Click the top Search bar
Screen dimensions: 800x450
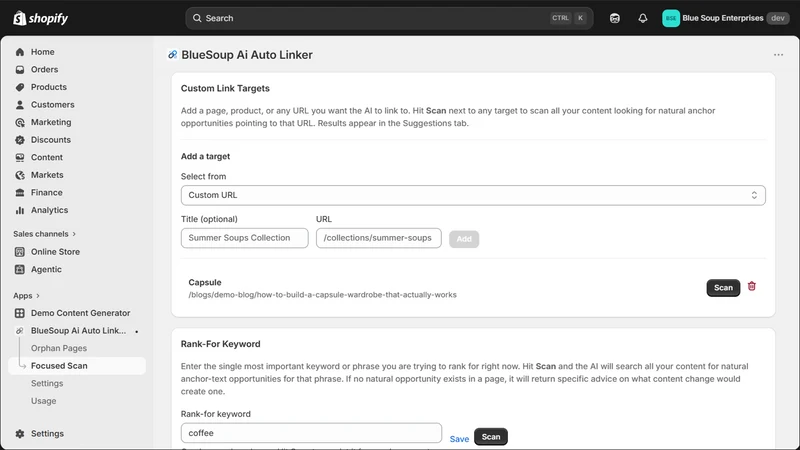pyautogui.click(x=389, y=18)
